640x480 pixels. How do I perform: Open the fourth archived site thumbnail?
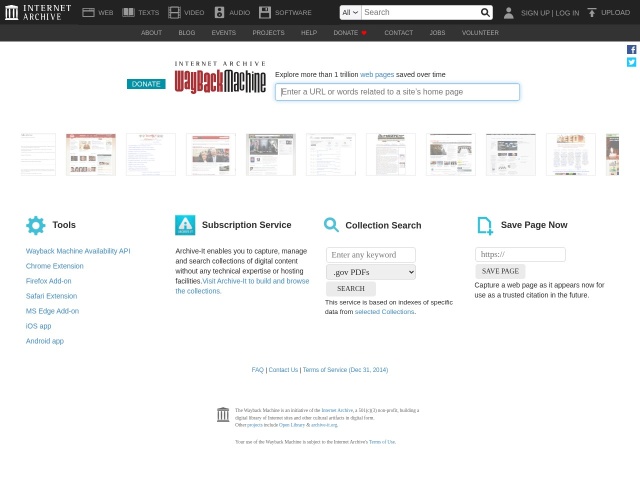[x=211, y=155]
